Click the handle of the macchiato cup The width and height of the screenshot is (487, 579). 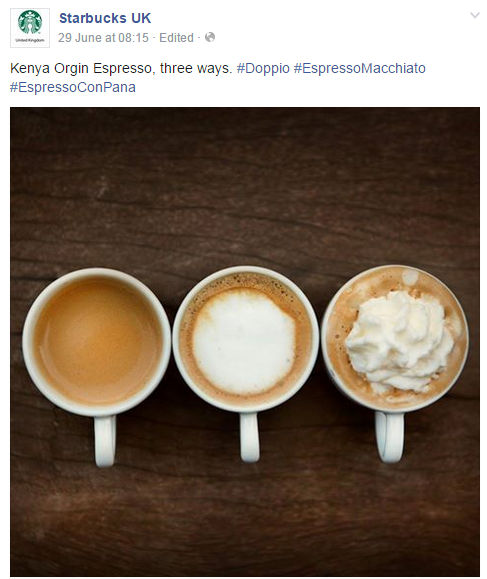(249, 437)
